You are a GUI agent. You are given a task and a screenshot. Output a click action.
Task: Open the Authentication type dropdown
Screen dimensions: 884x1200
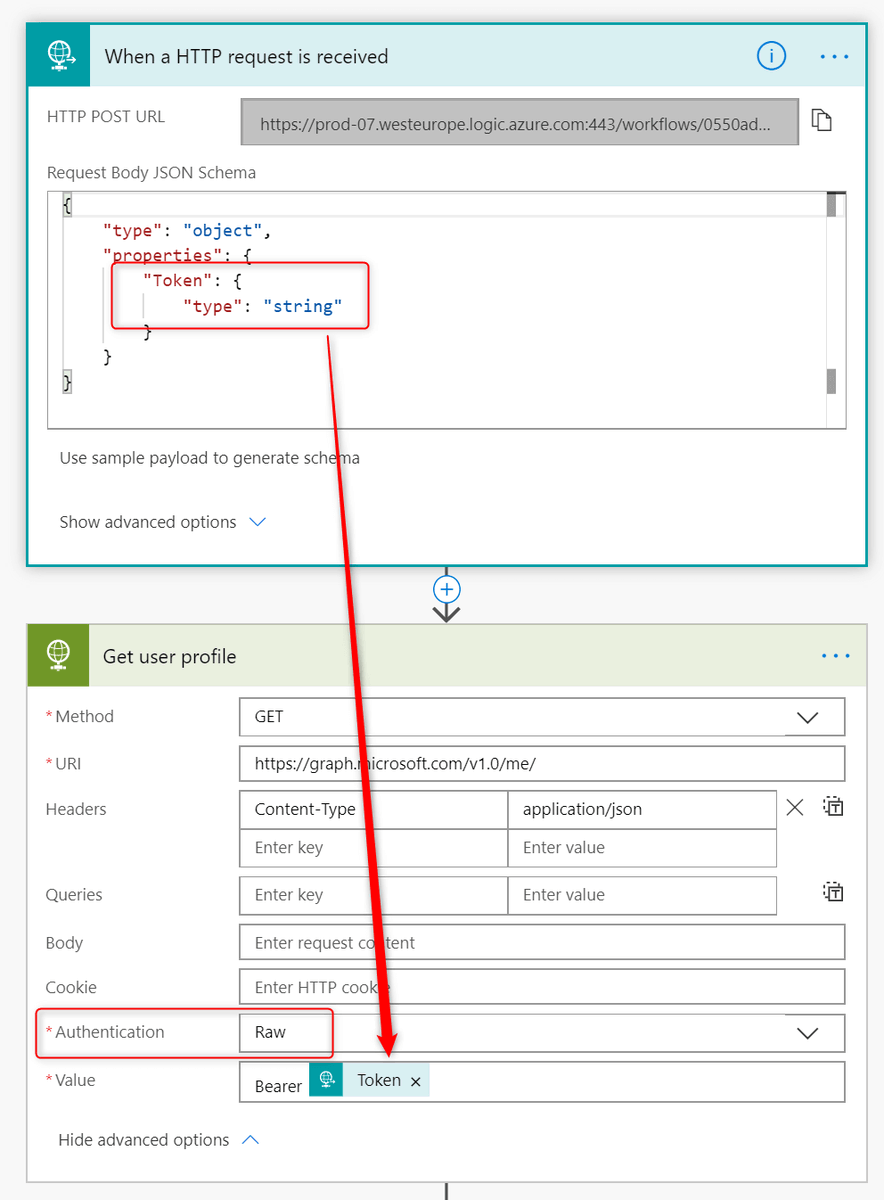808,1034
